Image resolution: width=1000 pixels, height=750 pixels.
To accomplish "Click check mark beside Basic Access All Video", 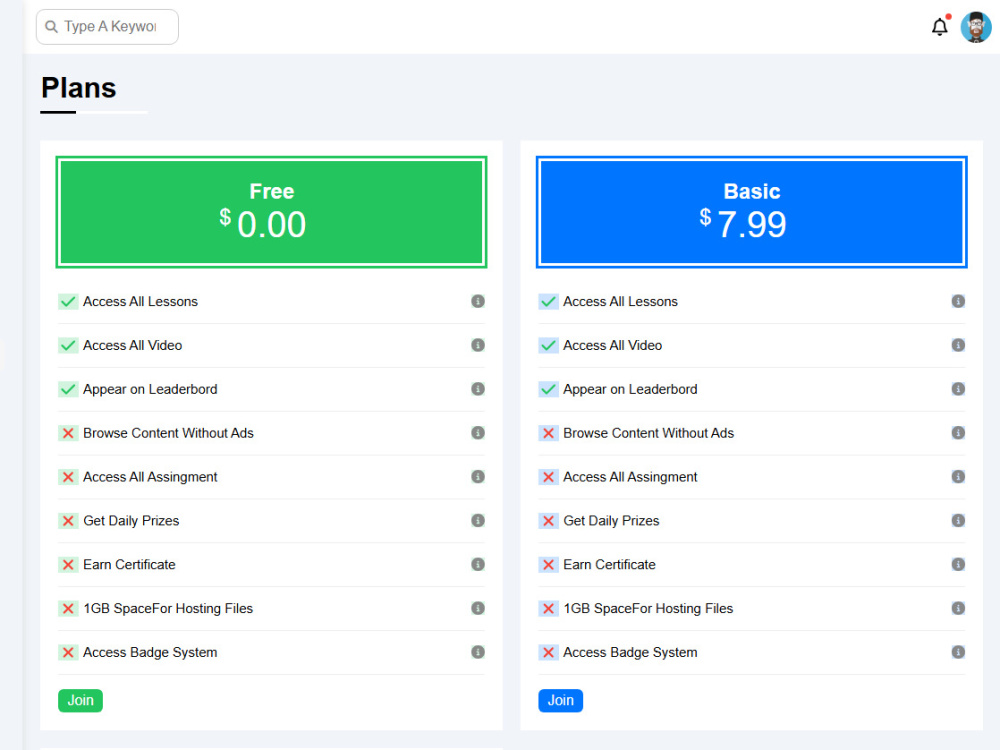I will [548, 346].
